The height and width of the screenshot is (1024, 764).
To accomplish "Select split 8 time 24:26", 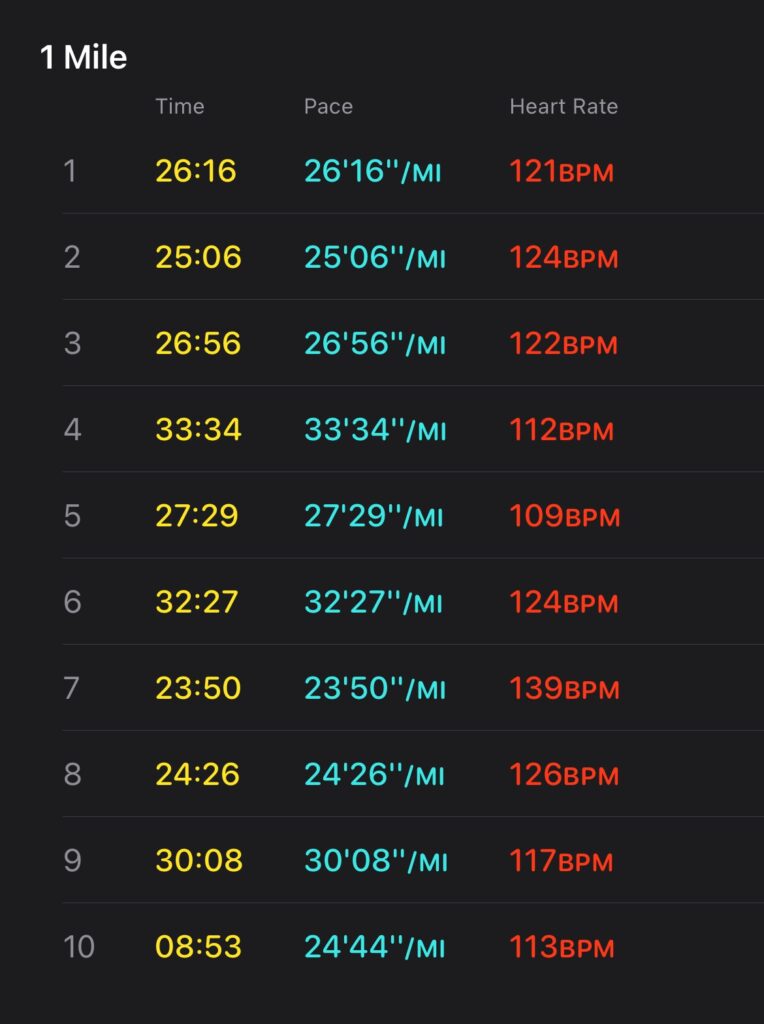I will pyautogui.click(x=197, y=775).
